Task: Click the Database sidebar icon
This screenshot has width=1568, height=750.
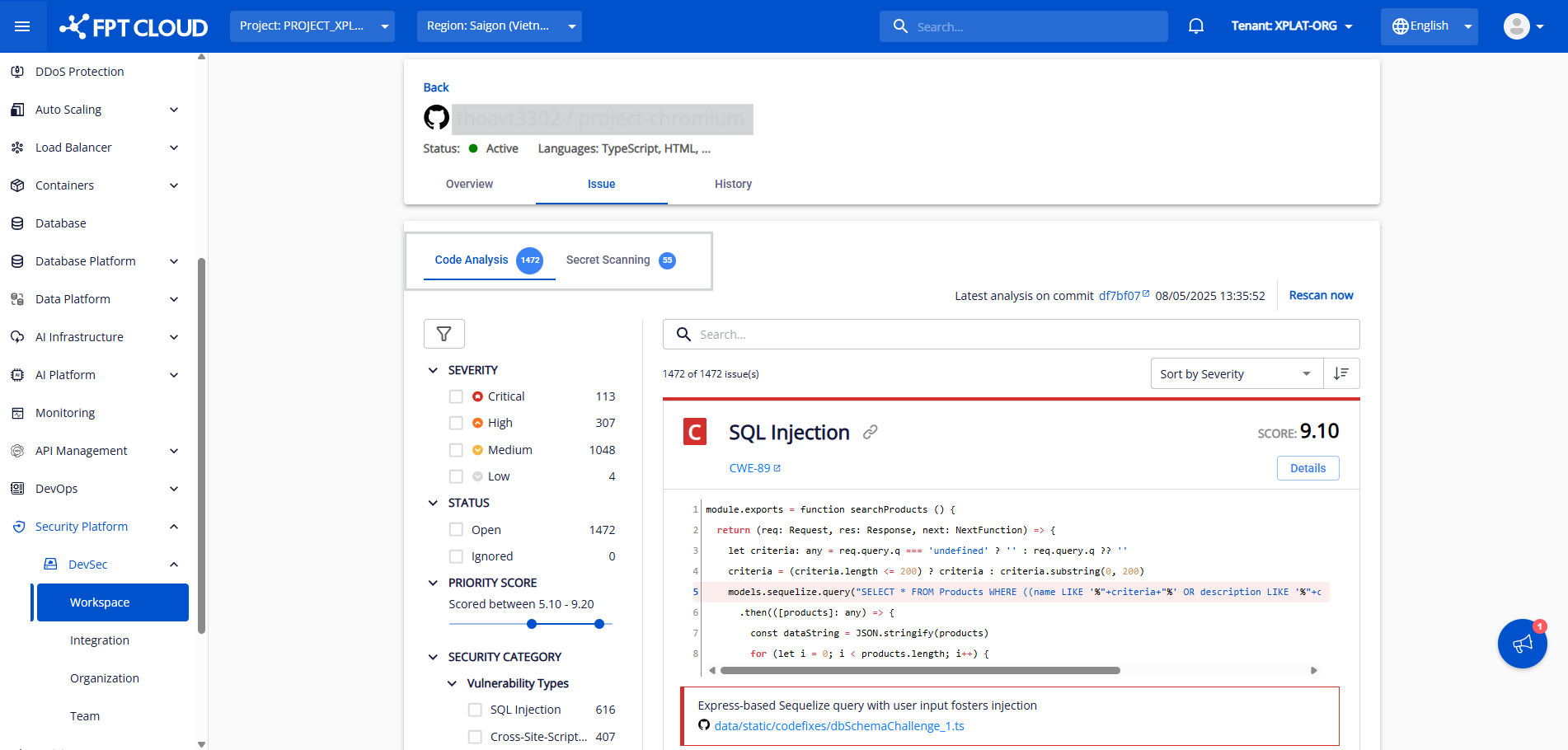Action: coord(17,223)
